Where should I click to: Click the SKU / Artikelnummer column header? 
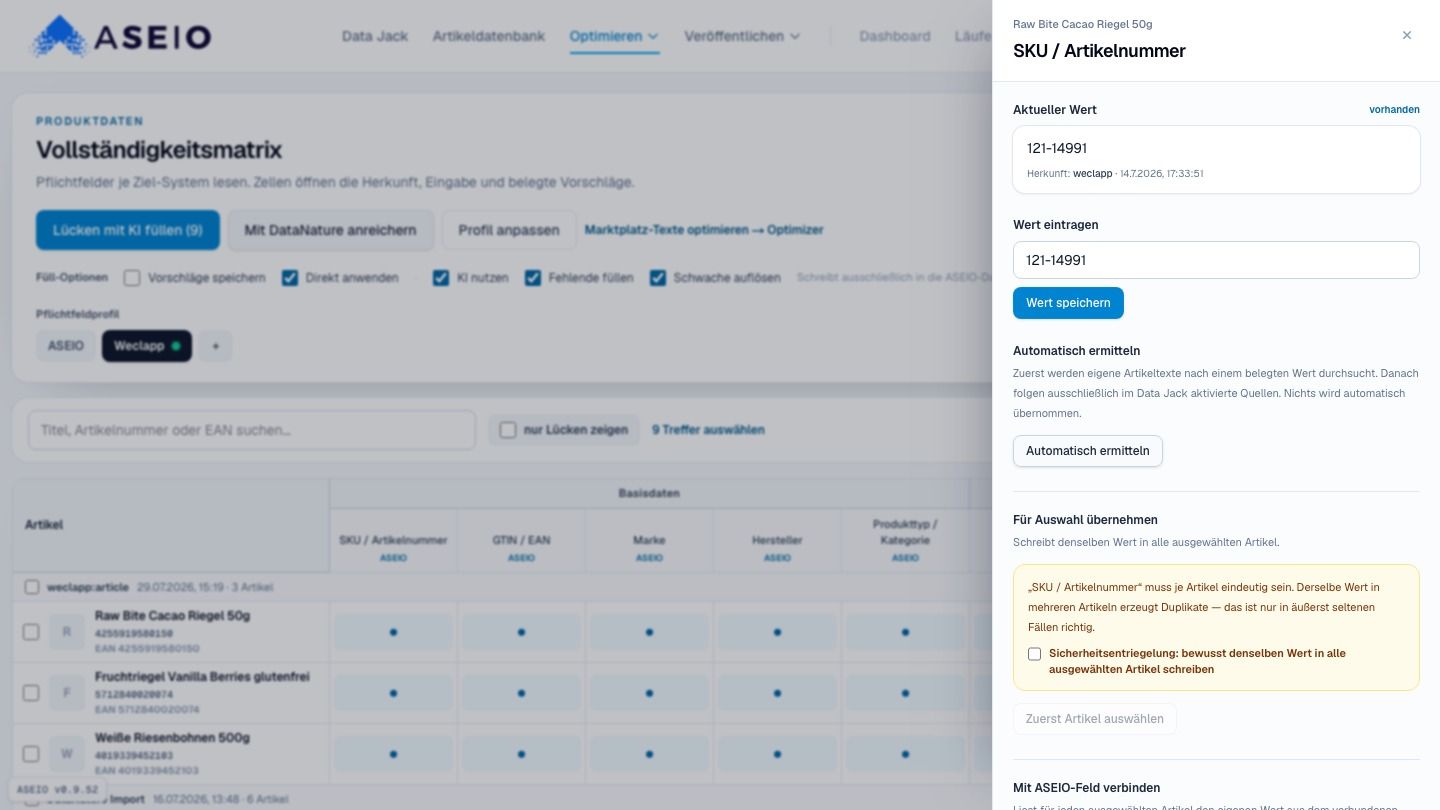pyautogui.click(x=393, y=540)
